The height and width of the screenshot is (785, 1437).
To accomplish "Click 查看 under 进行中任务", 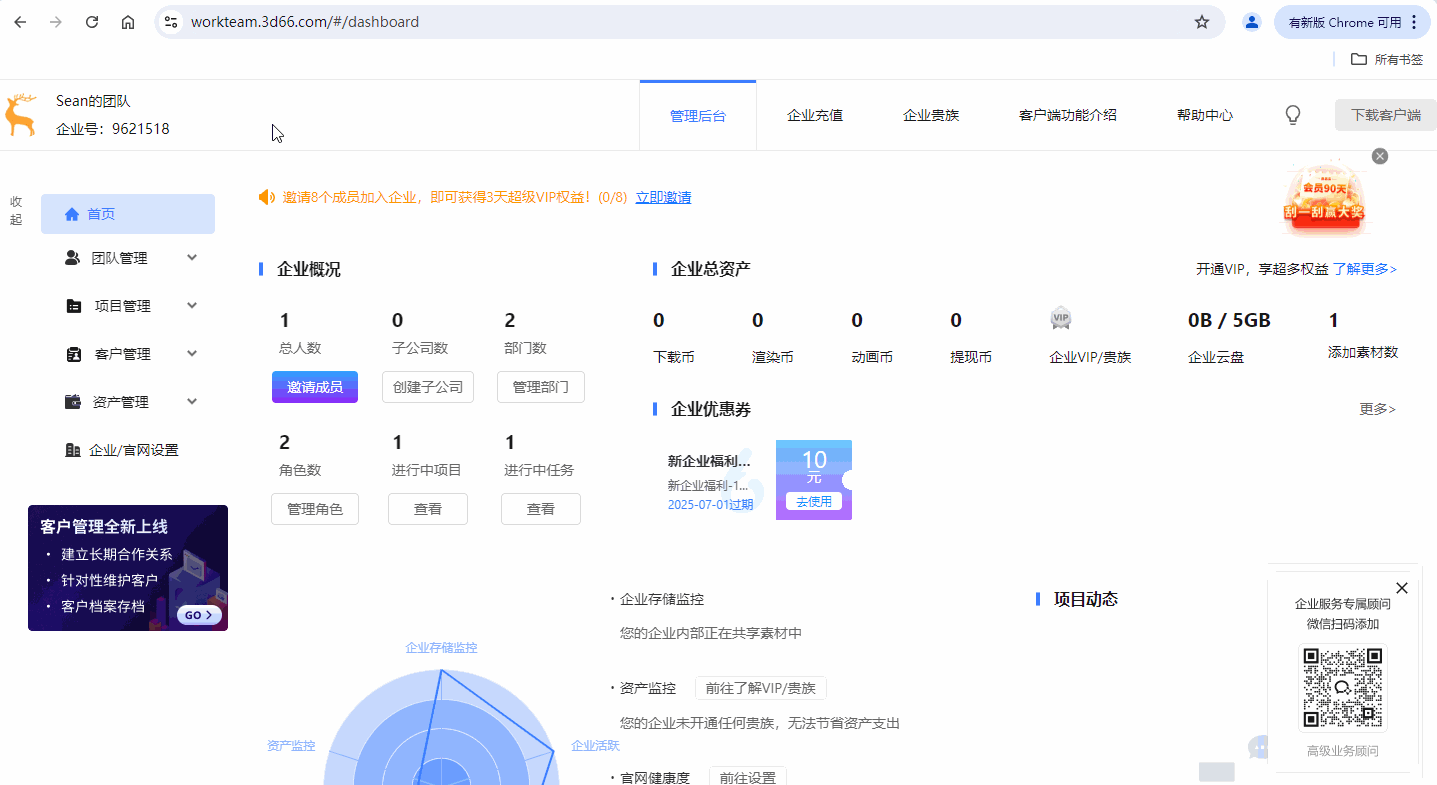I will [541, 509].
